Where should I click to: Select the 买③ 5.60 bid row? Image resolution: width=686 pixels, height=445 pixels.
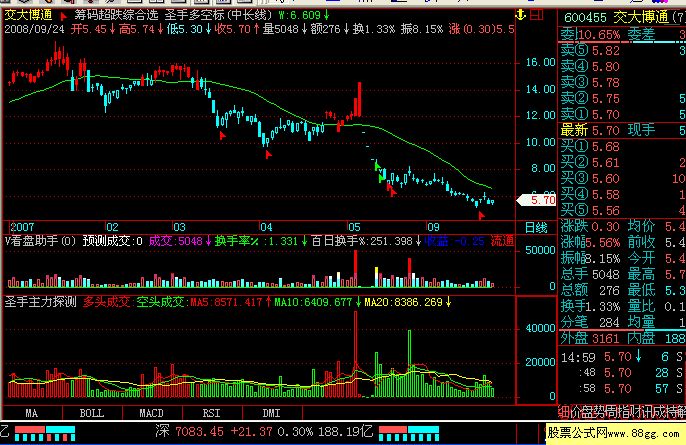[622, 179]
